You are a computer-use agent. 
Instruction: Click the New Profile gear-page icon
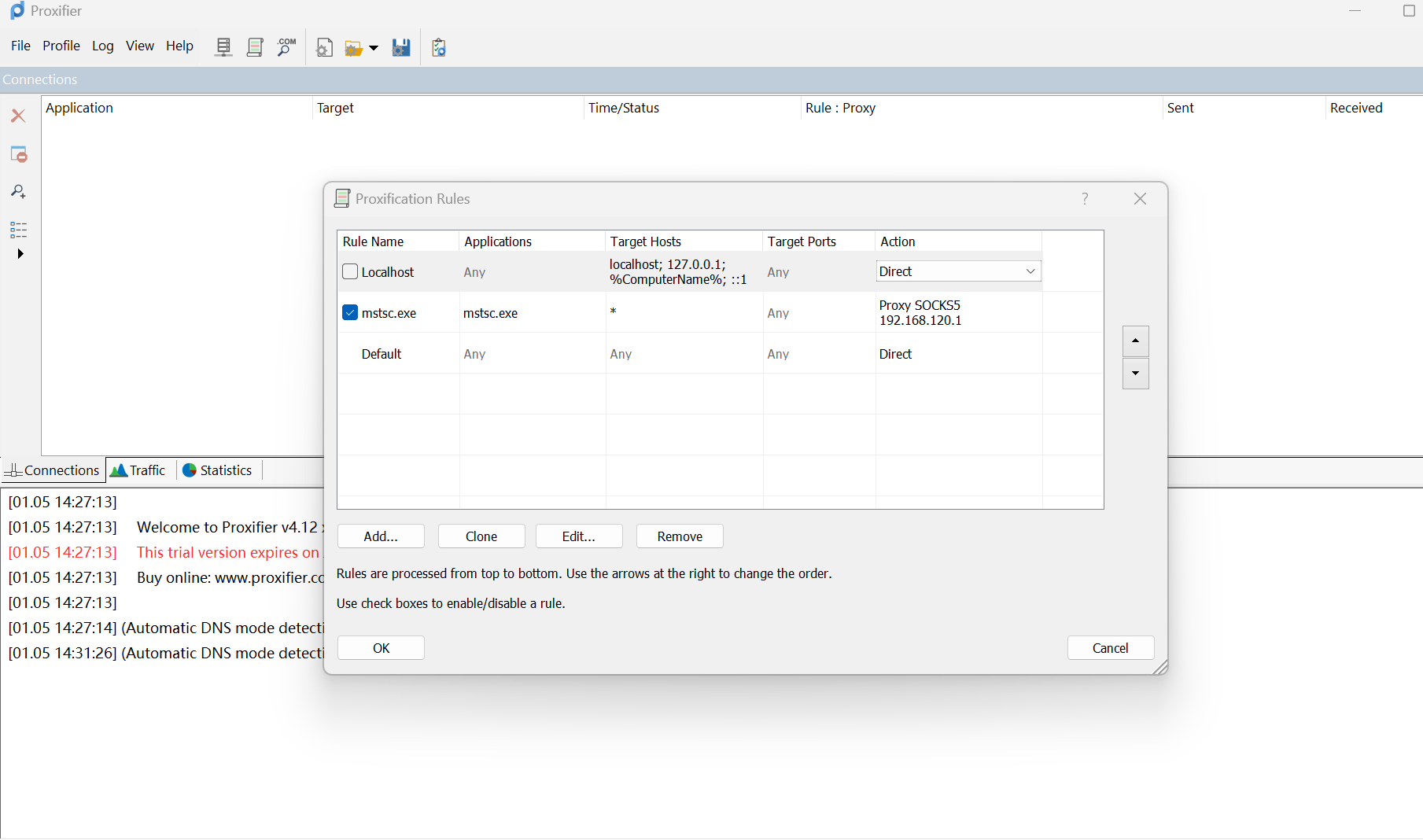323,48
